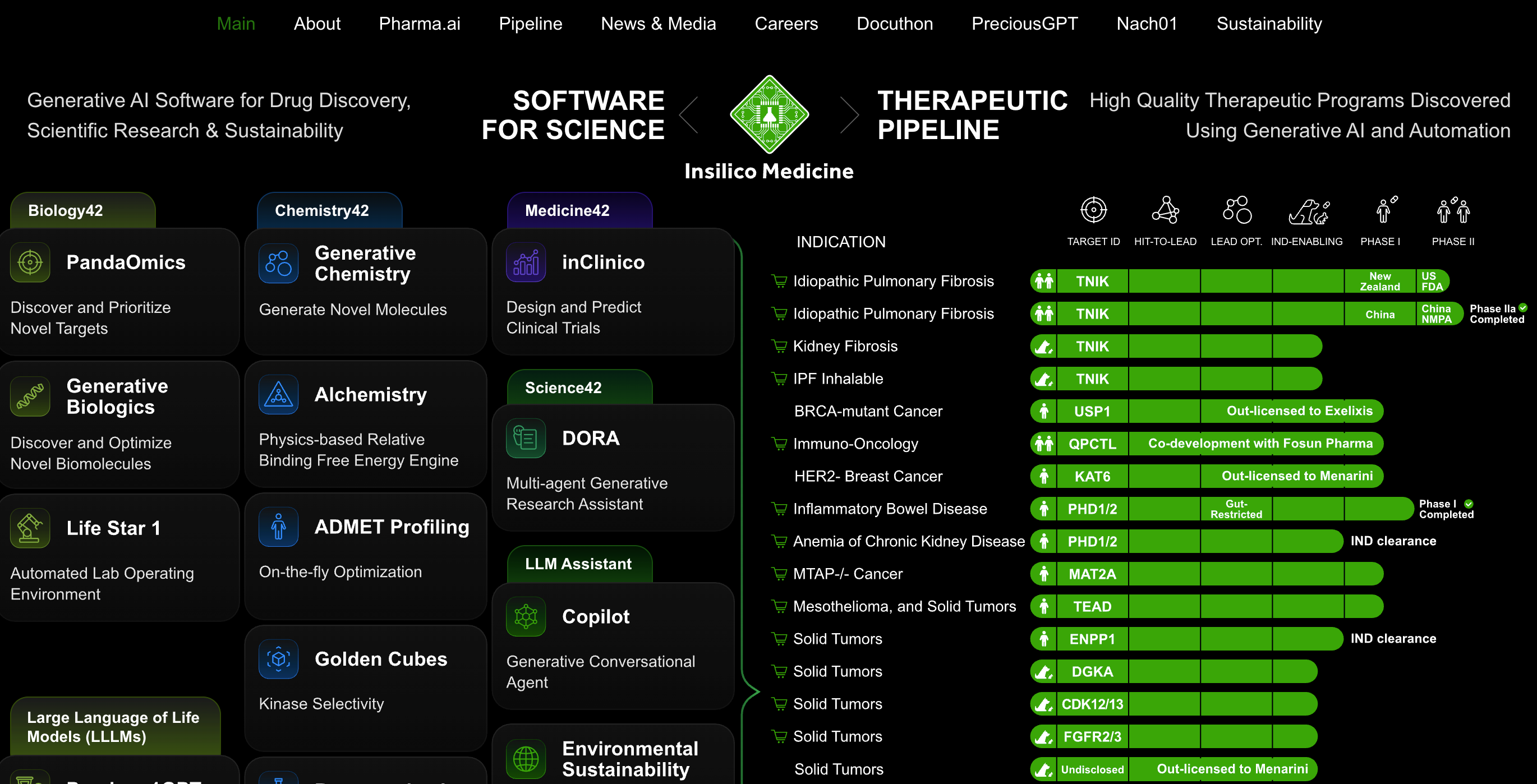
Task: Open the Copilot product title
Action: coord(596,616)
